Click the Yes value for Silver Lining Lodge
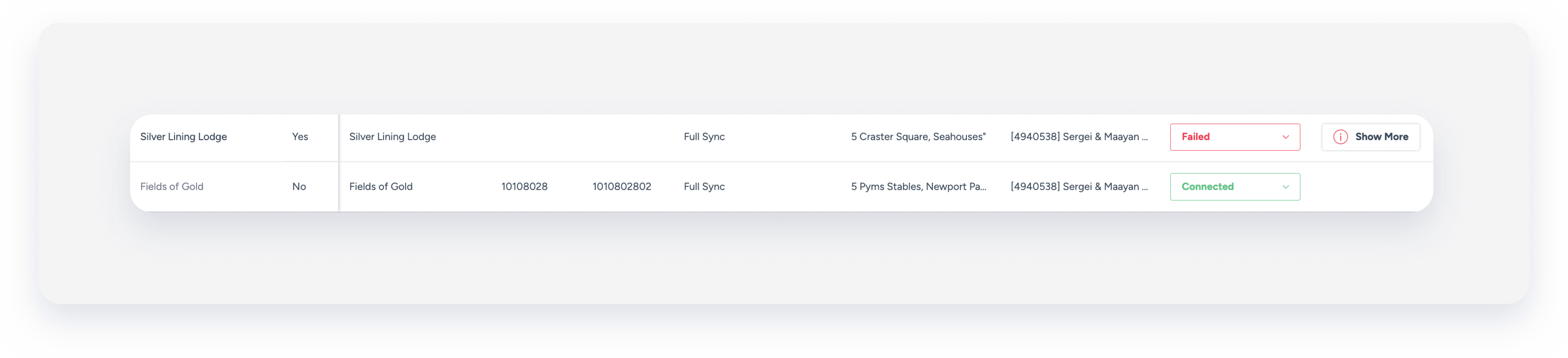 pyautogui.click(x=299, y=137)
